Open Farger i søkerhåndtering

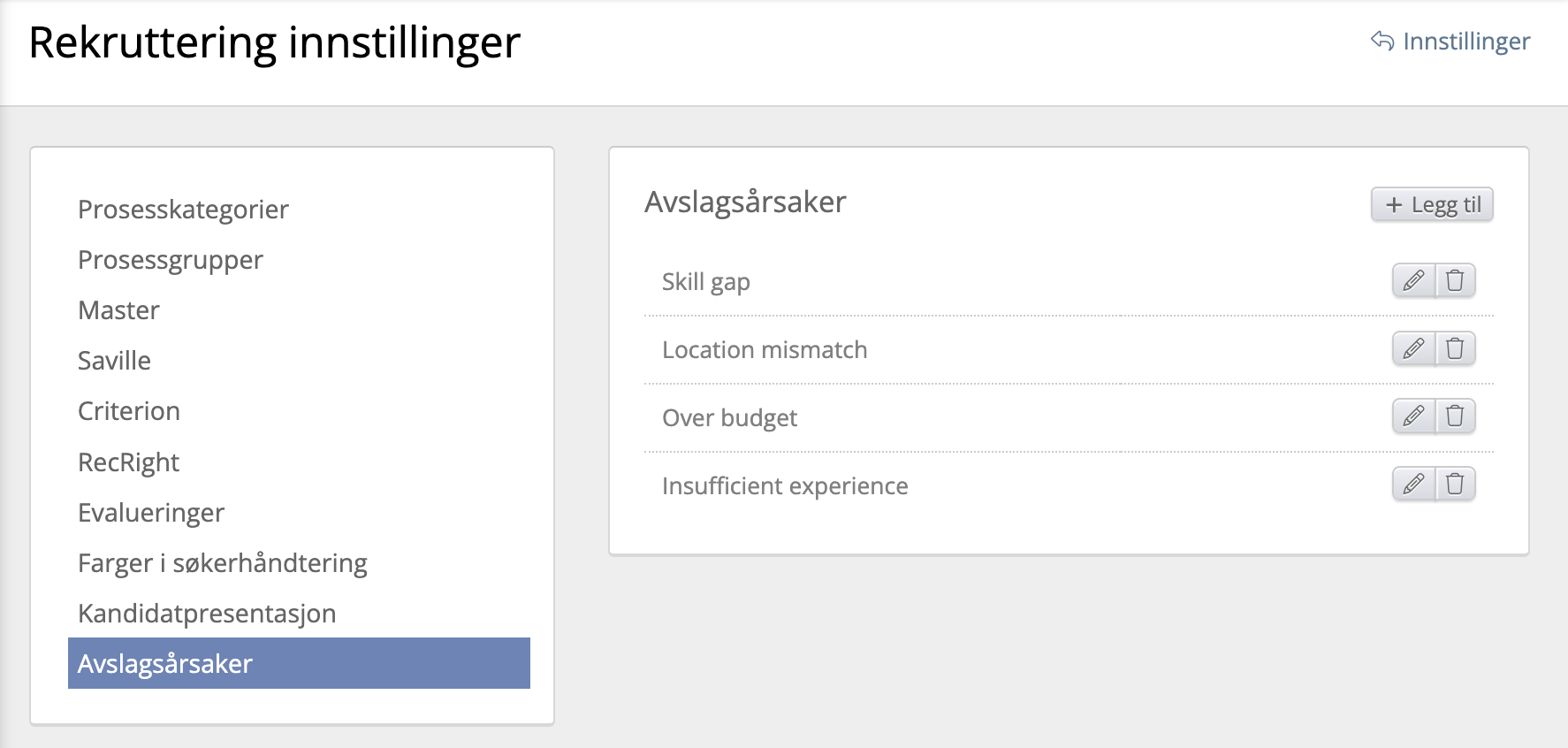[x=223, y=563]
